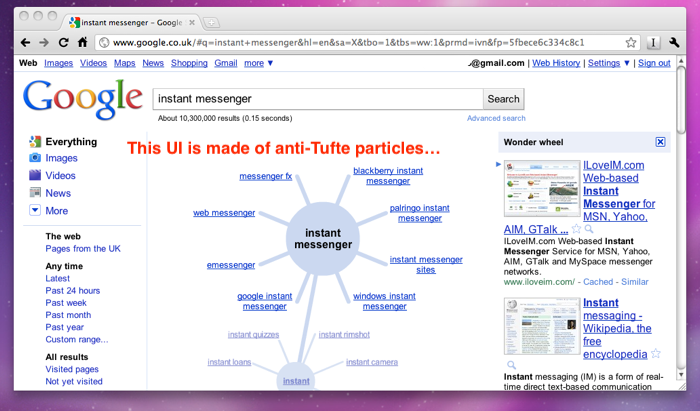
Task: Filter results to Past 24 hours
Action: [73, 291]
